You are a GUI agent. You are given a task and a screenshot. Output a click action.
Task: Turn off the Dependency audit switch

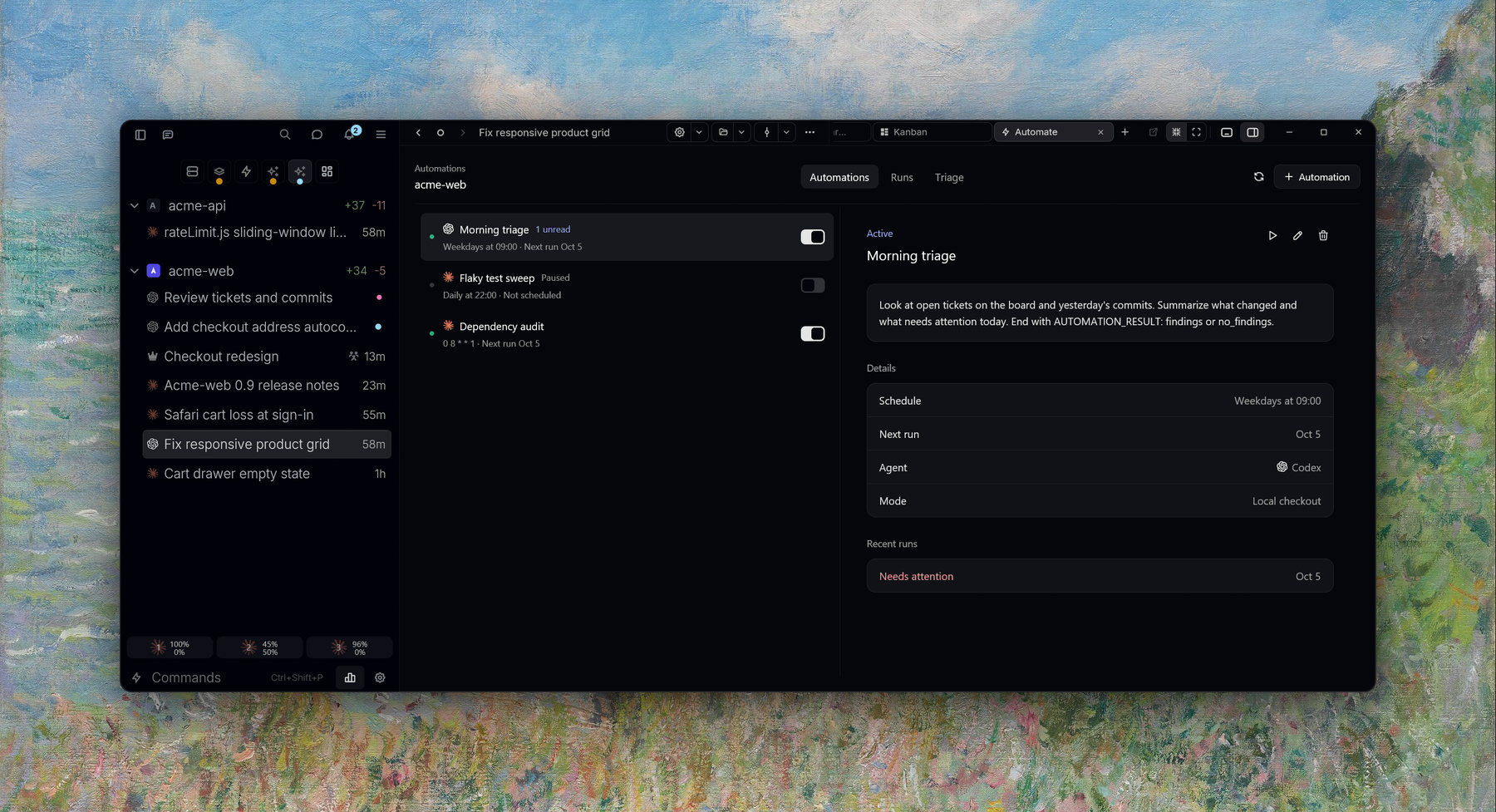812,333
